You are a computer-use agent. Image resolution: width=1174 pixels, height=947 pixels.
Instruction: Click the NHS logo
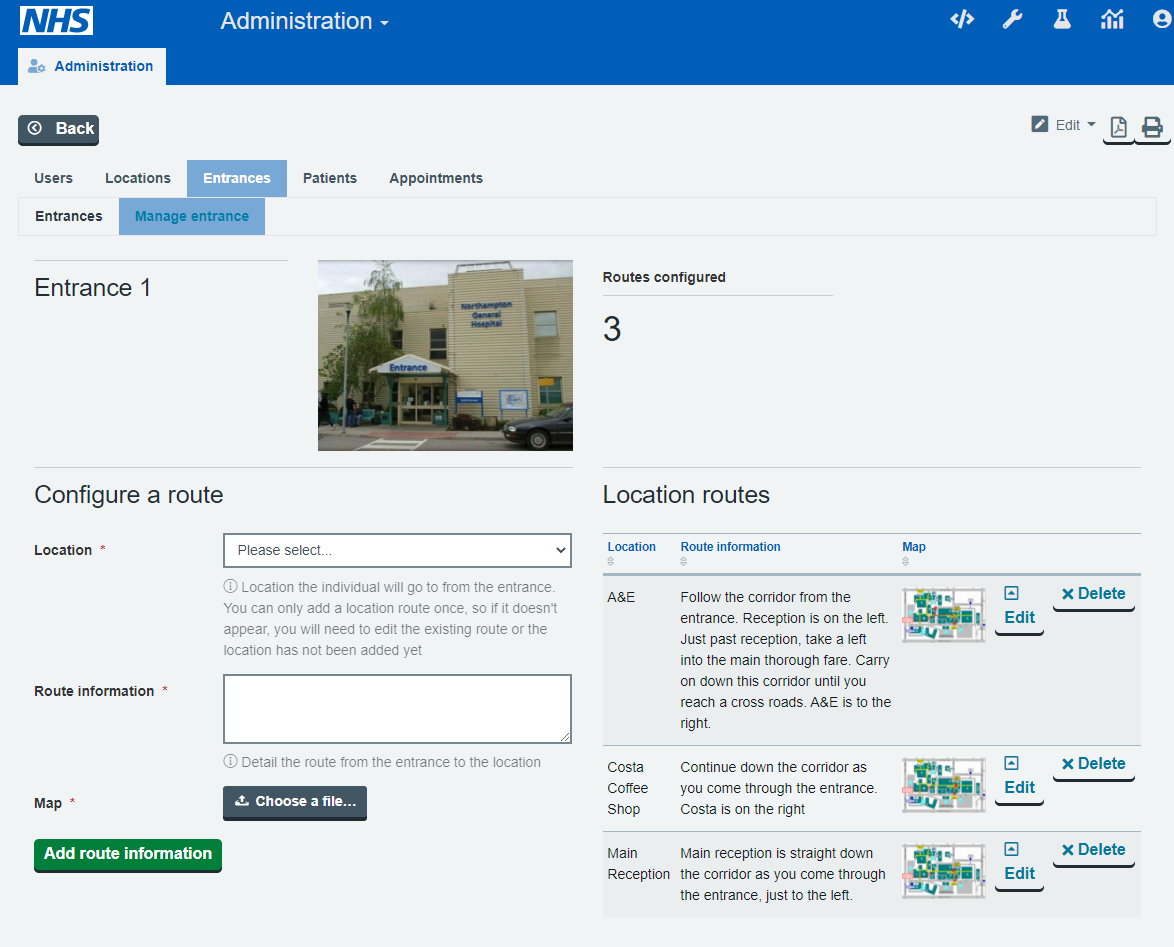tap(56, 21)
